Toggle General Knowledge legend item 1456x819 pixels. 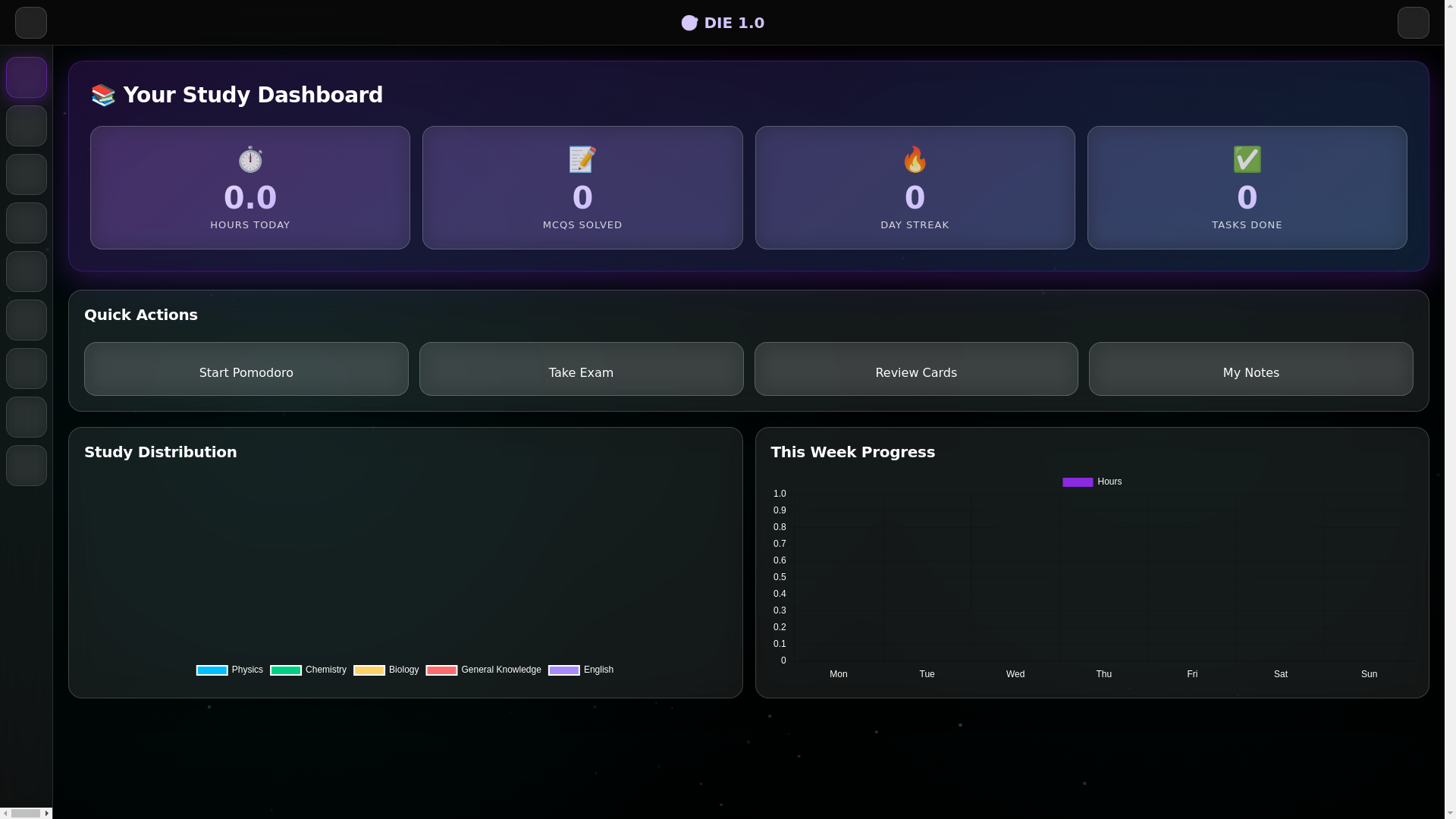[x=484, y=670]
